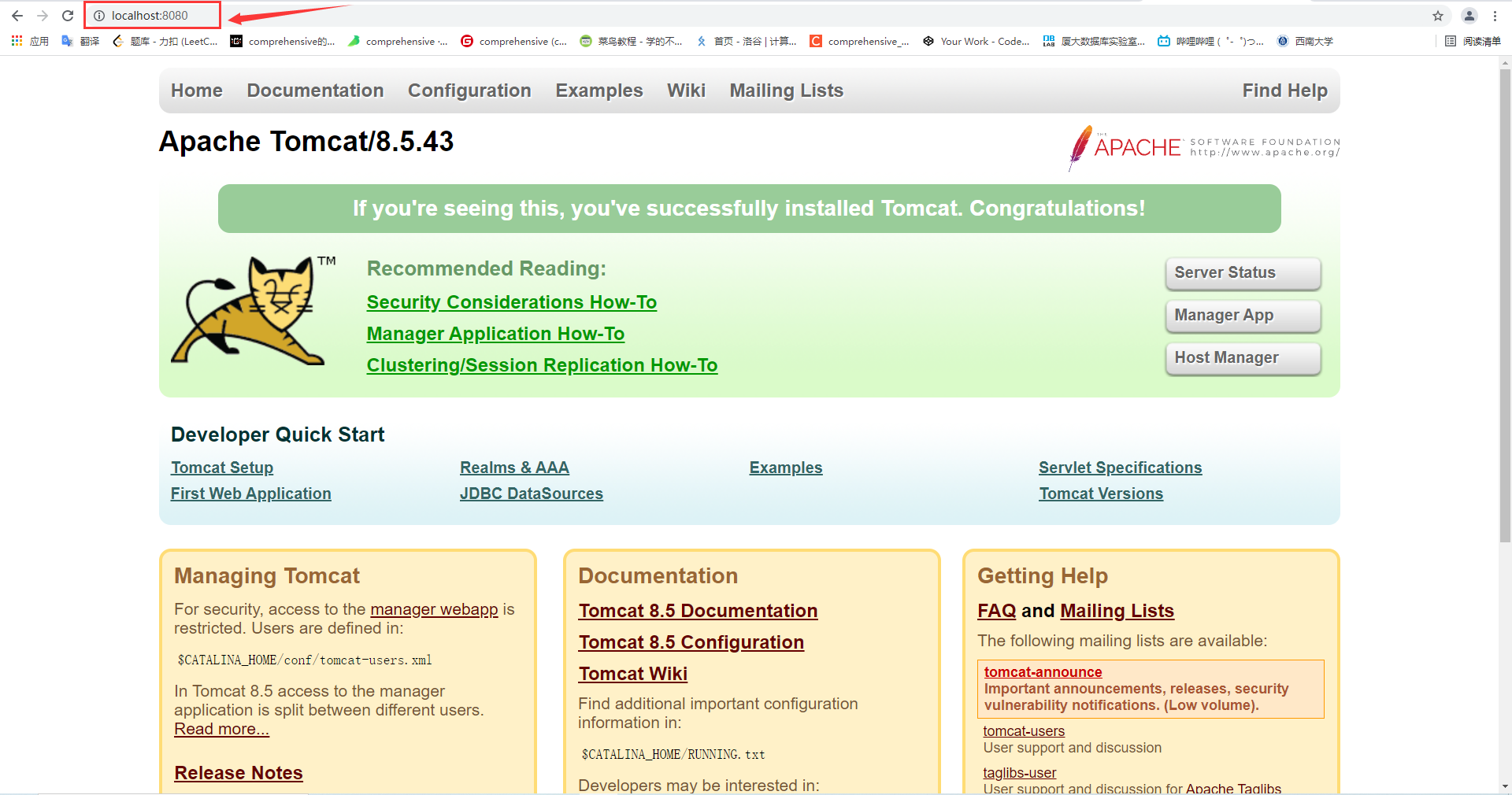
Task: Open the 'comprehensive_...' bookmark
Action: (x=860, y=41)
